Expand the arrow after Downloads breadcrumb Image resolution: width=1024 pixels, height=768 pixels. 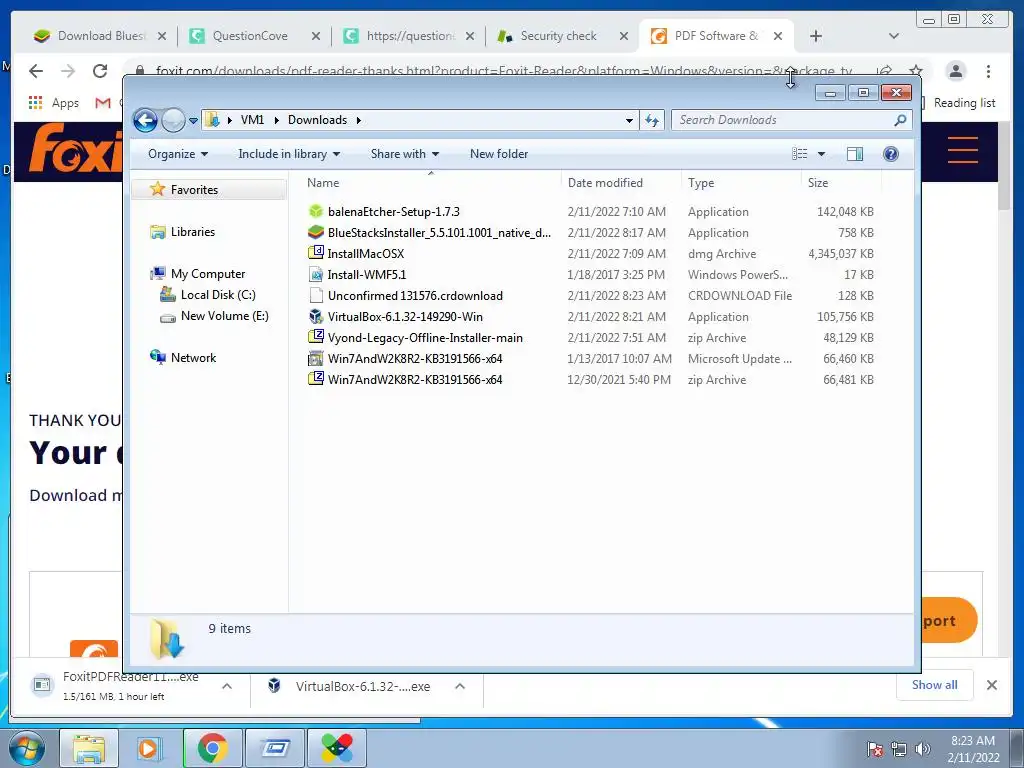tap(359, 120)
